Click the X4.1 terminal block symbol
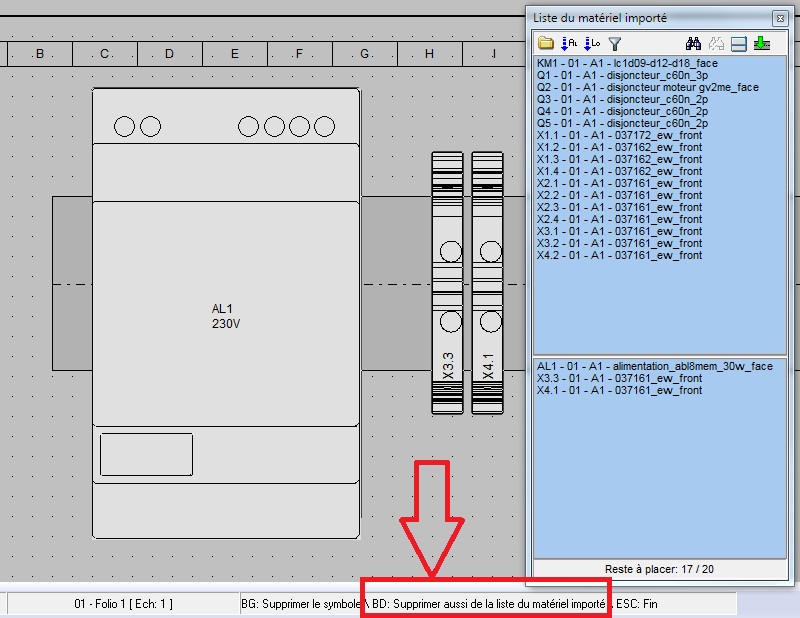Screen dimensions: 800x618 click(x=487, y=282)
